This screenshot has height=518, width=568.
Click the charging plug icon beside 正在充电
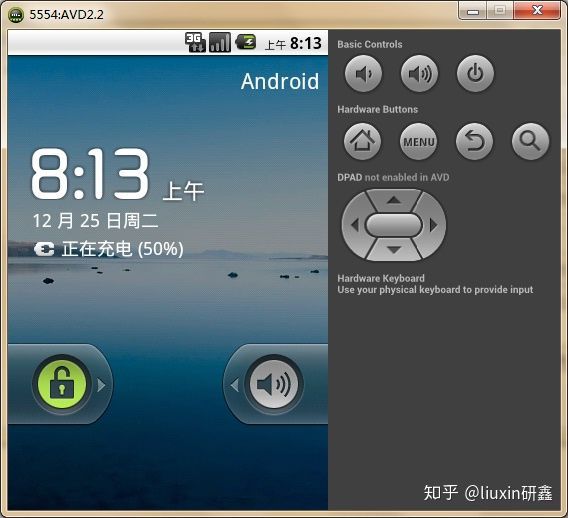(44, 249)
